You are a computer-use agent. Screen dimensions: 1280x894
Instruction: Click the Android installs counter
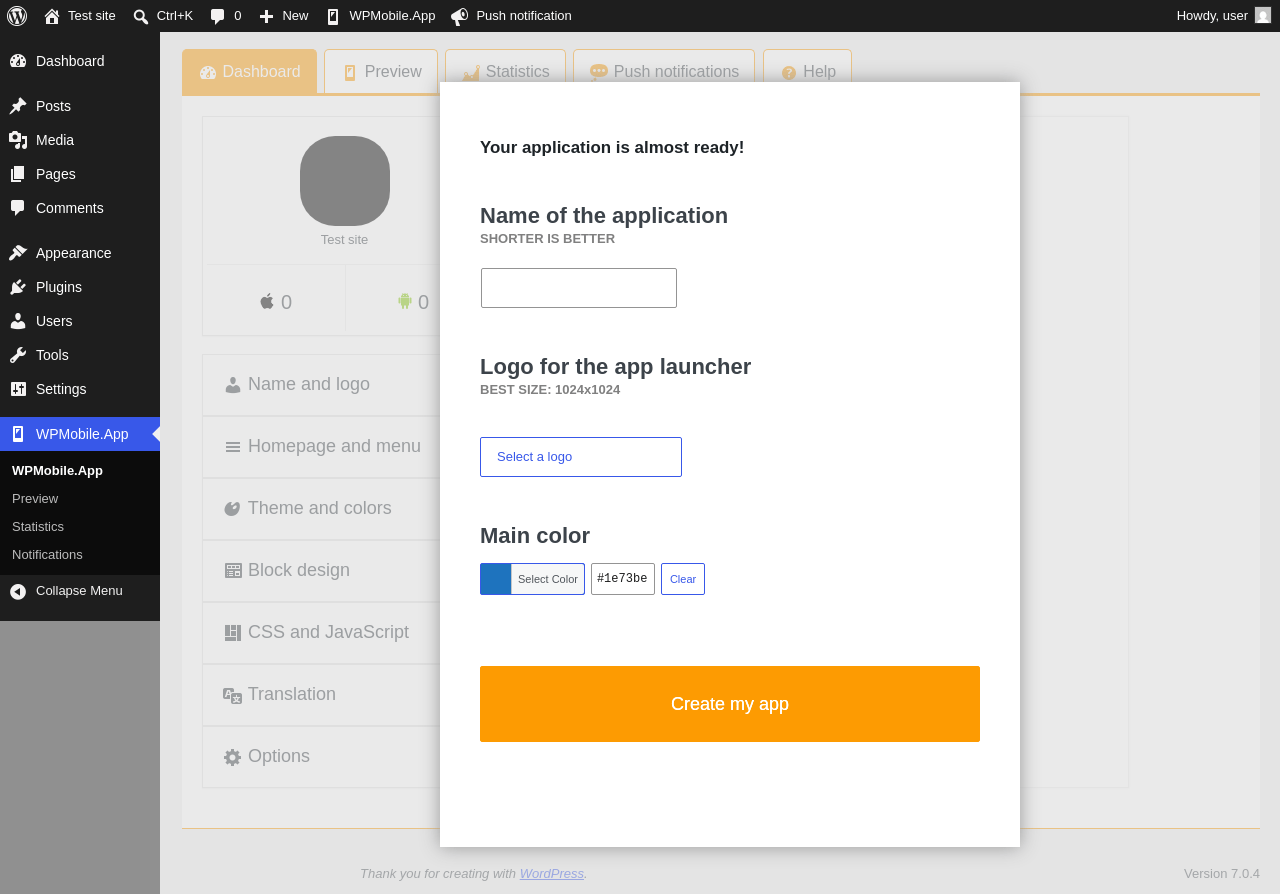tap(413, 302)
